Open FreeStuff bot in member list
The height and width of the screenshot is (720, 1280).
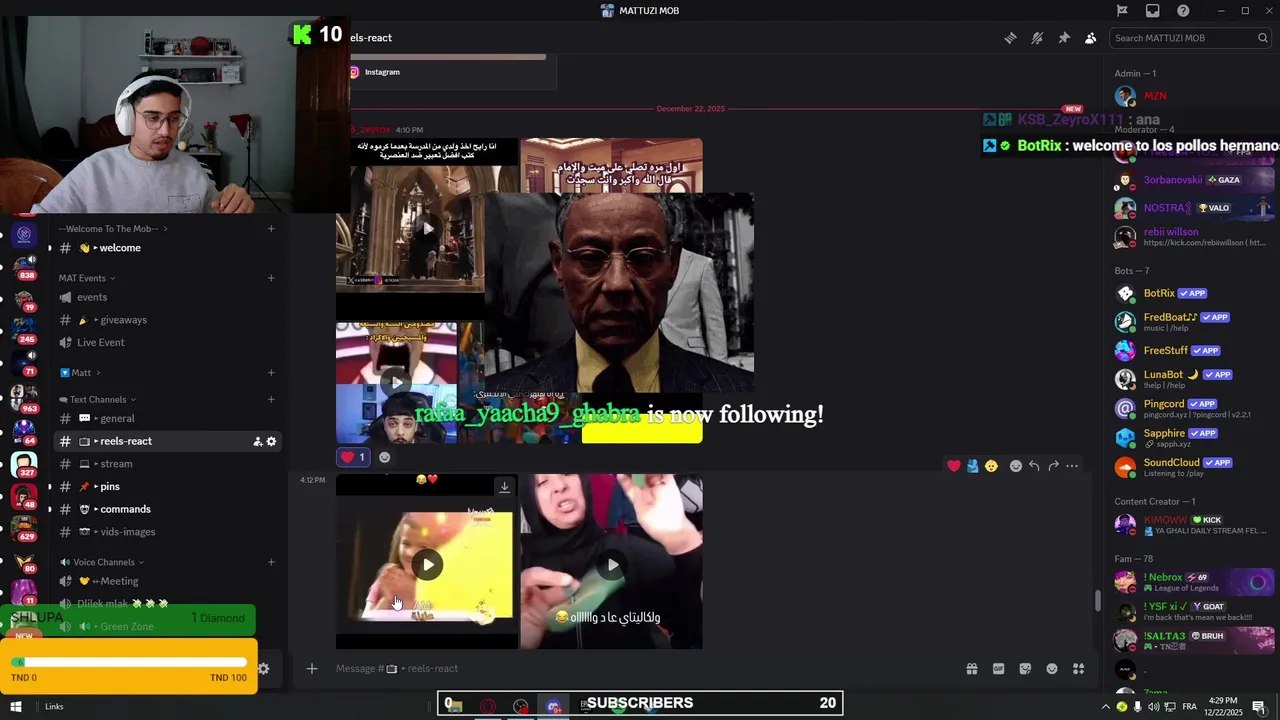tap(1191, 351)
